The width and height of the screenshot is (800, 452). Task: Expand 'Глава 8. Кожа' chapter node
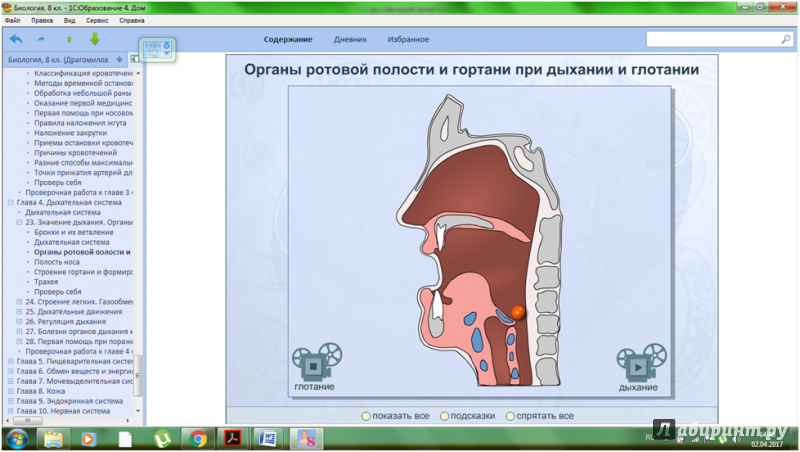coord(10,391)
